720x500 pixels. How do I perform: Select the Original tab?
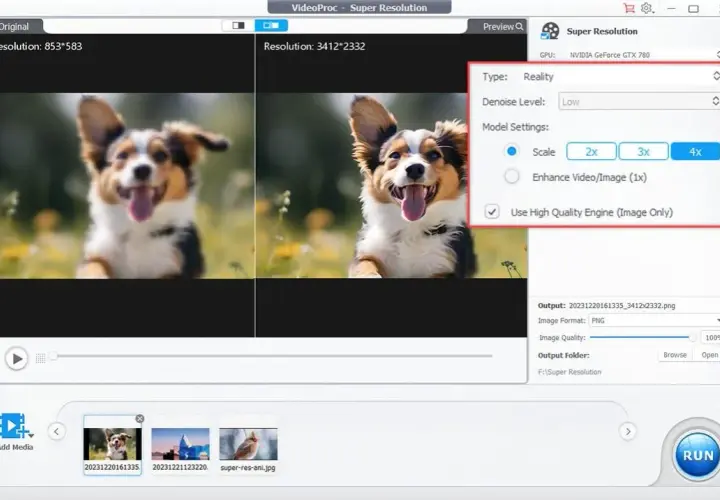[15, 27]
